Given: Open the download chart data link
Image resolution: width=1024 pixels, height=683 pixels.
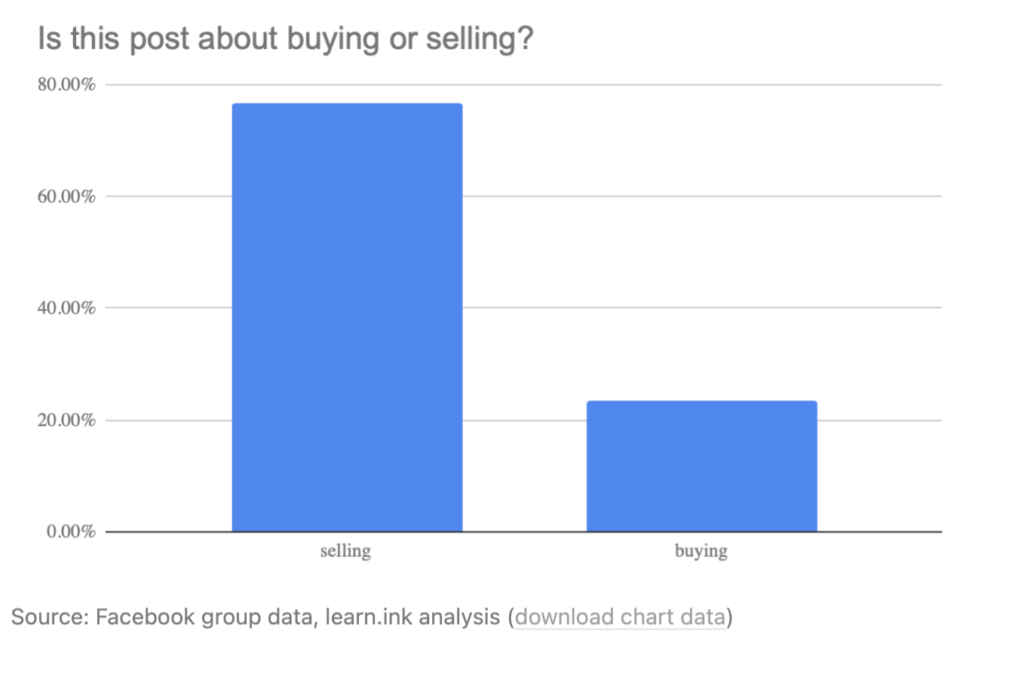Looking at the screenshot, I should click(620, 616).
